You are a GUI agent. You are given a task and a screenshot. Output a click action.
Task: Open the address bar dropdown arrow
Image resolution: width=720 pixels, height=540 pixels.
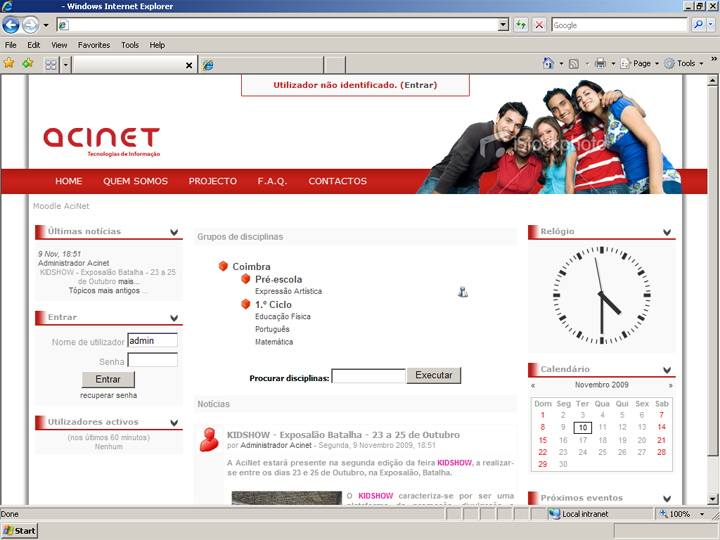pos(504,25)
